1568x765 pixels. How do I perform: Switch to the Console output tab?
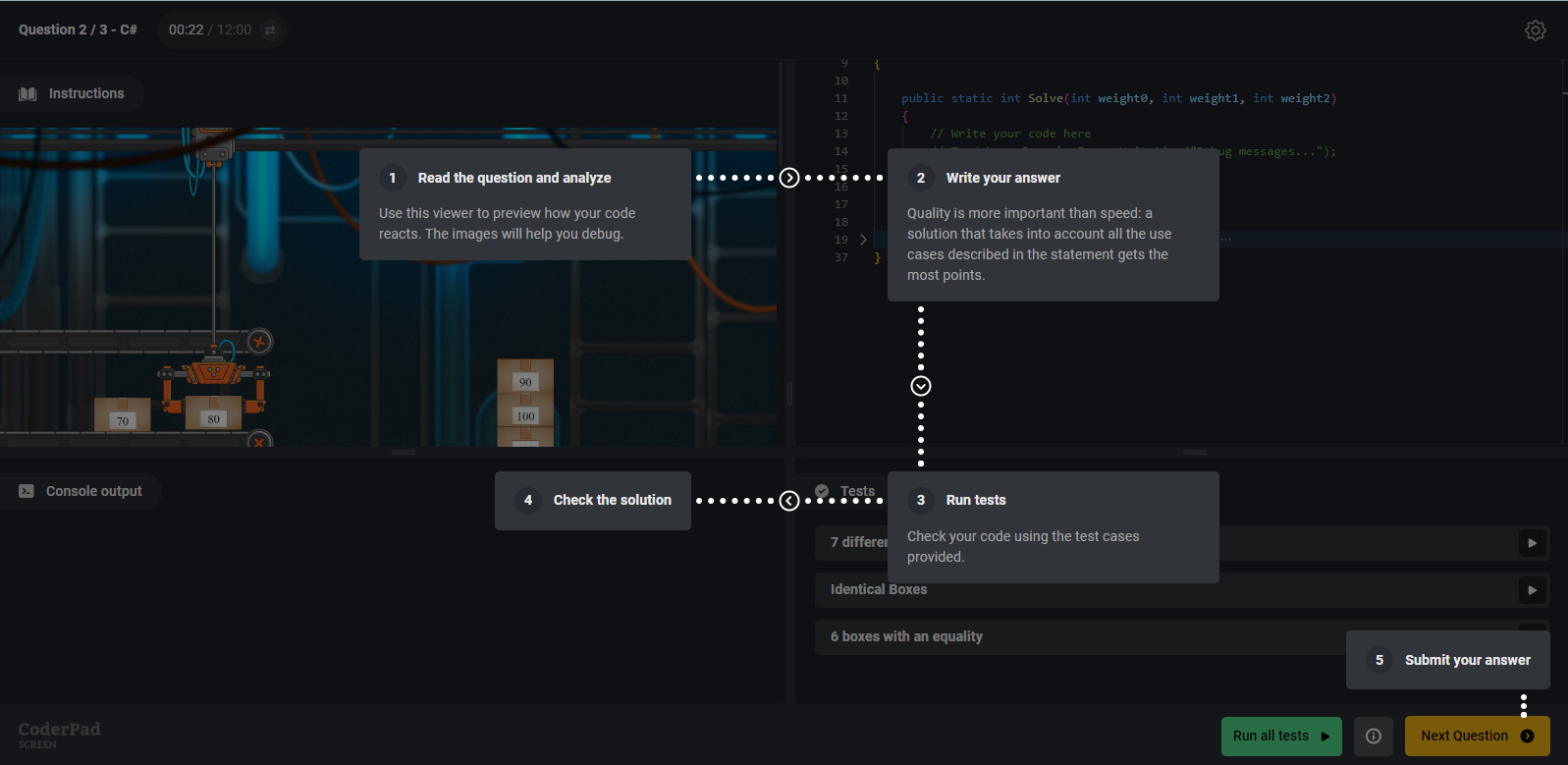(x=81, y=491)
